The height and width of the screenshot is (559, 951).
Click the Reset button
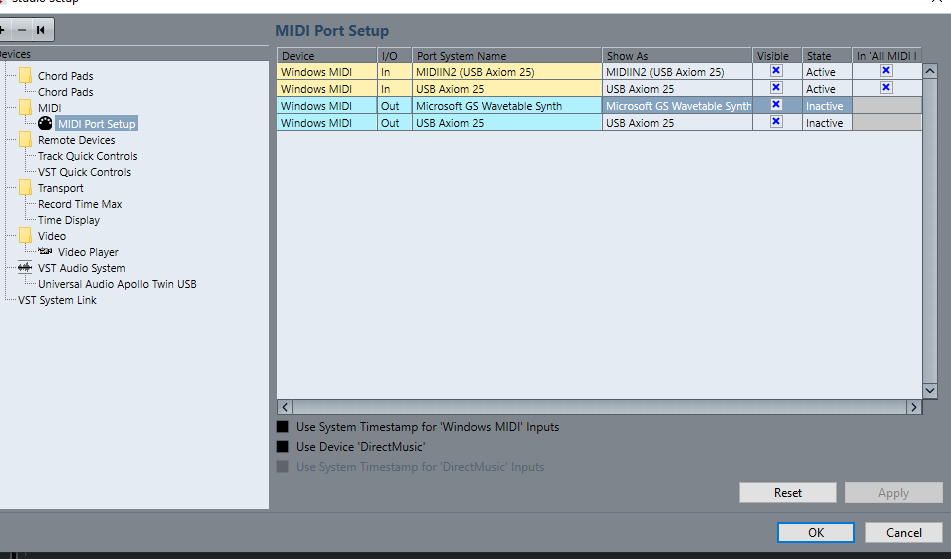click(x=787, y=493)
